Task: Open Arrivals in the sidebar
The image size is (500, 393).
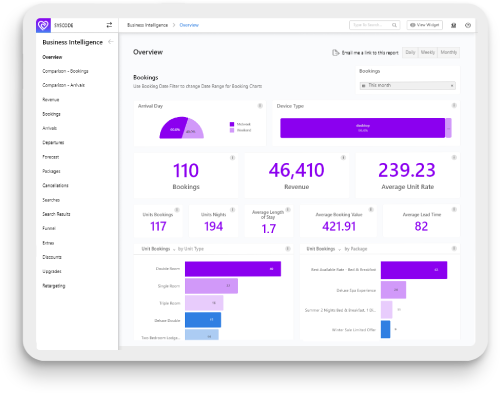Action: [50, 128]
